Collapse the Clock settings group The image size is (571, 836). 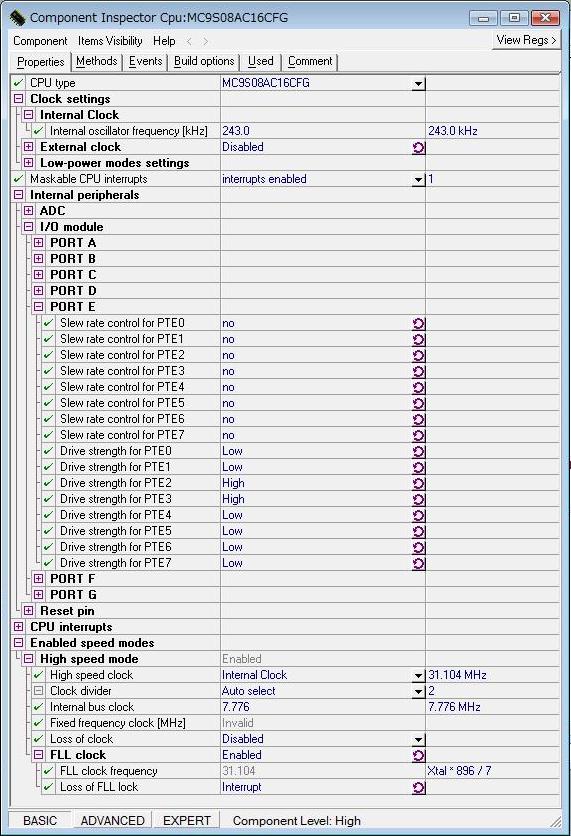[19, 99]
